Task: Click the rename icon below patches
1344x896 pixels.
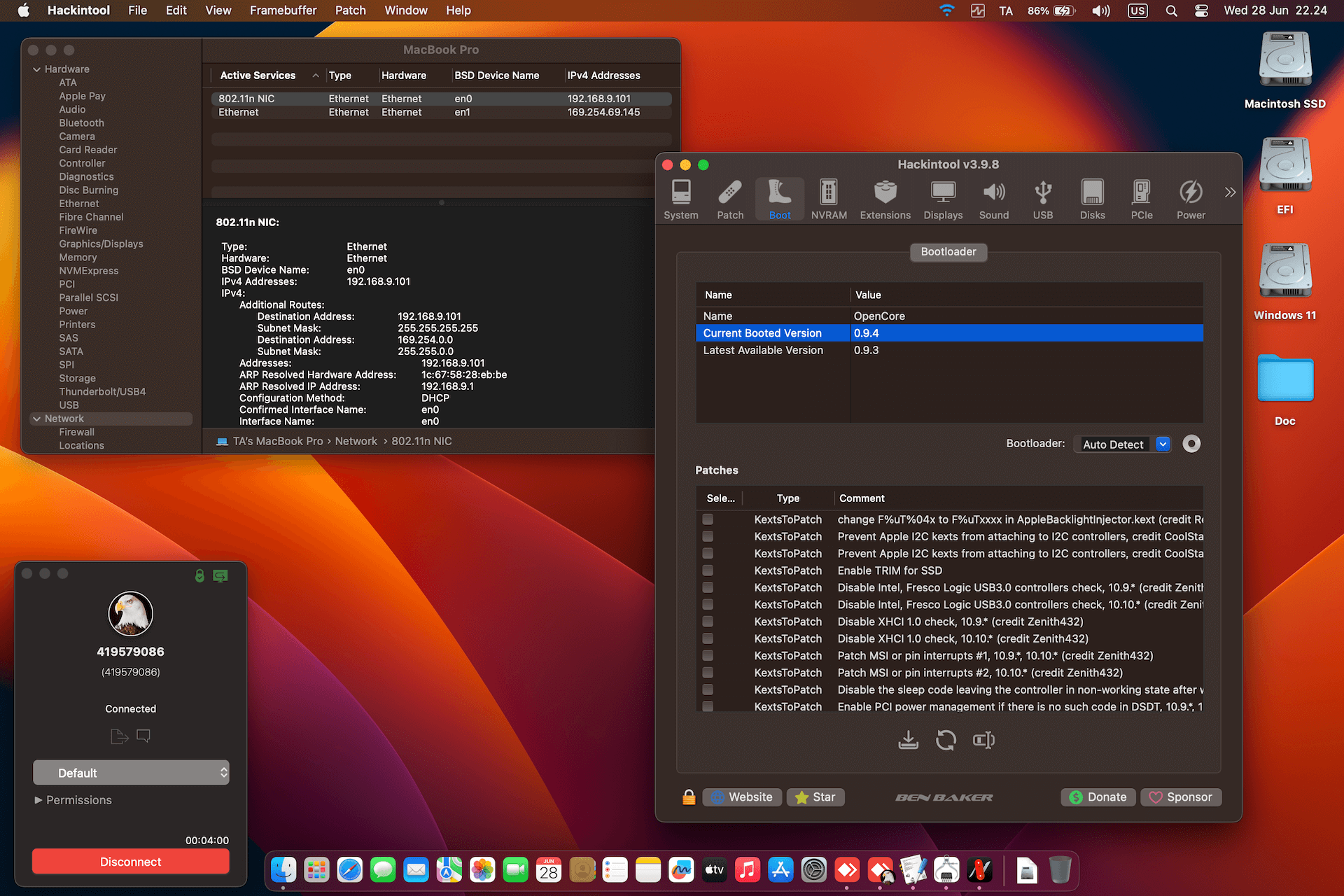Action: click(x=983, y=740)
